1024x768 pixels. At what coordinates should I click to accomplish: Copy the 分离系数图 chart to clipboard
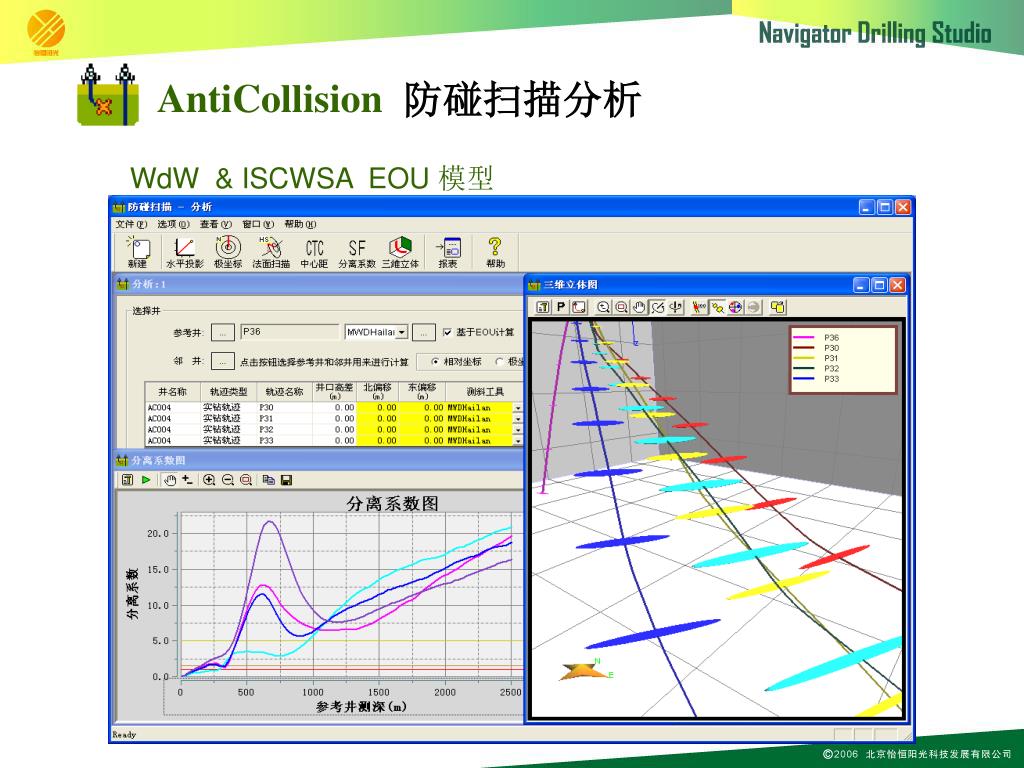268,480
